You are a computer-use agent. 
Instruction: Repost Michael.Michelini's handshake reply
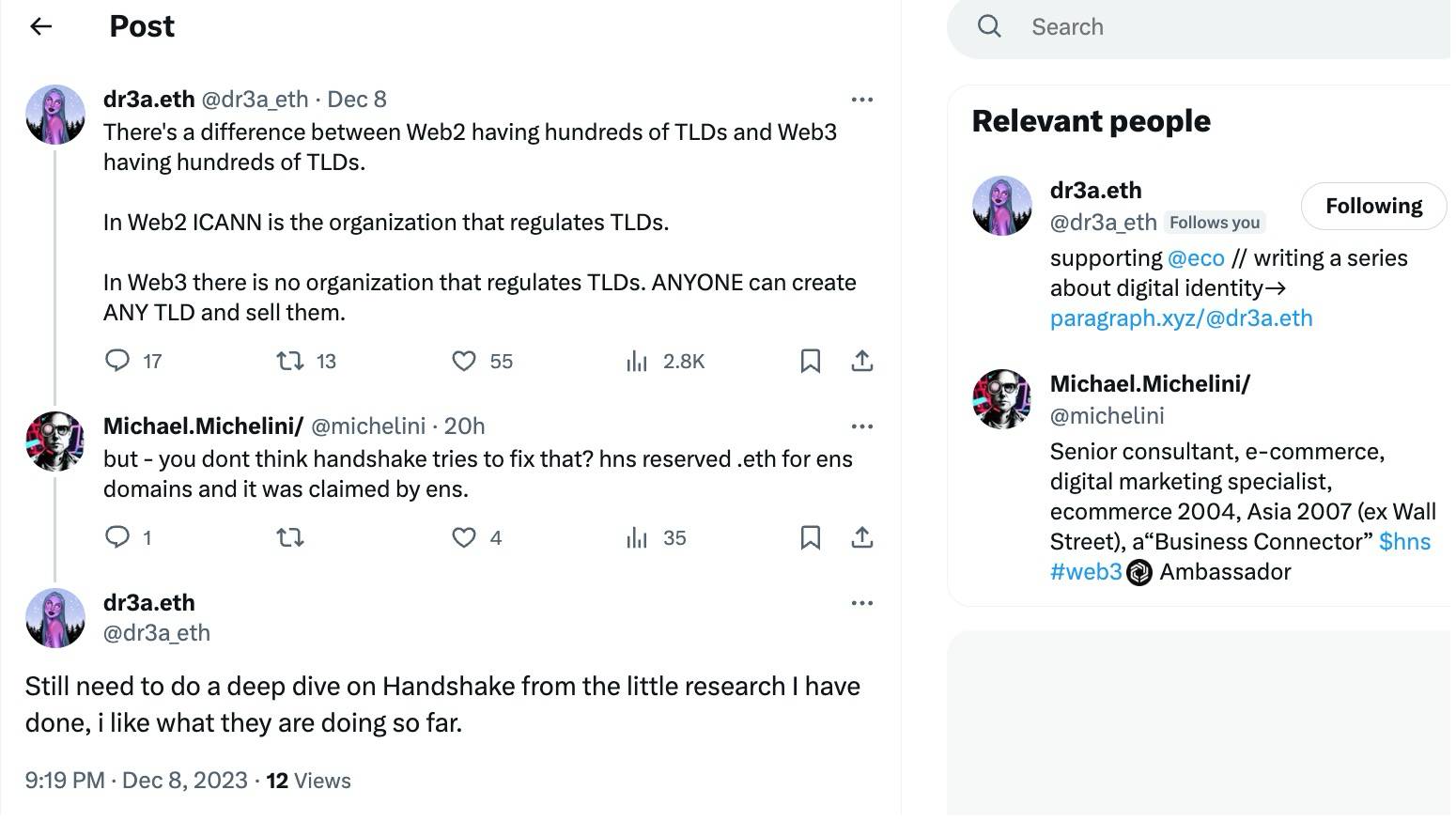pyautogui.click(x=289, y=537)
